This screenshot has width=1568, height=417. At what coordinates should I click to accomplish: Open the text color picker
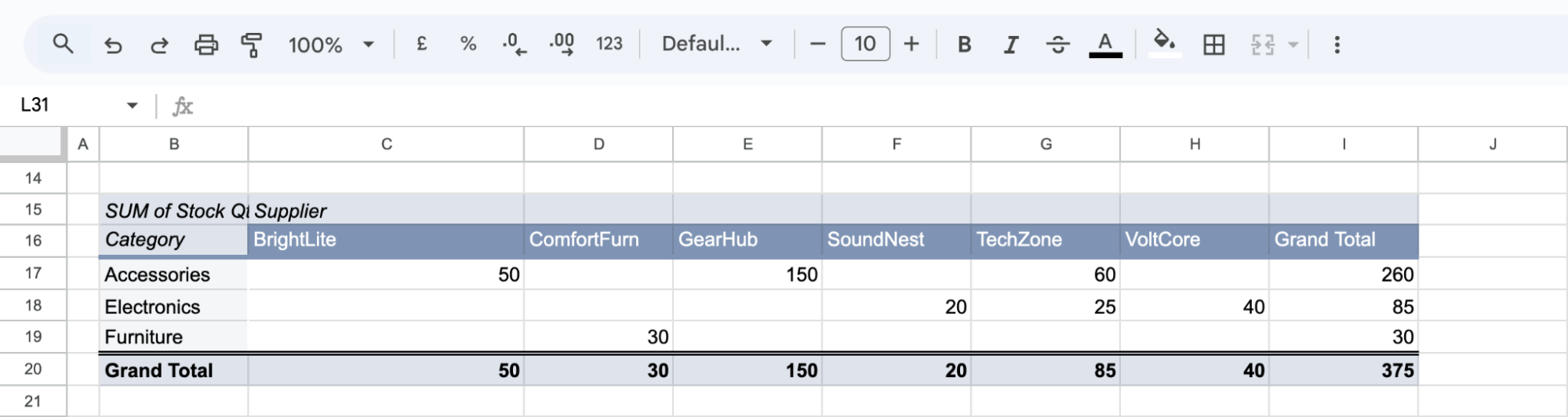click(x=1105, y=45)
